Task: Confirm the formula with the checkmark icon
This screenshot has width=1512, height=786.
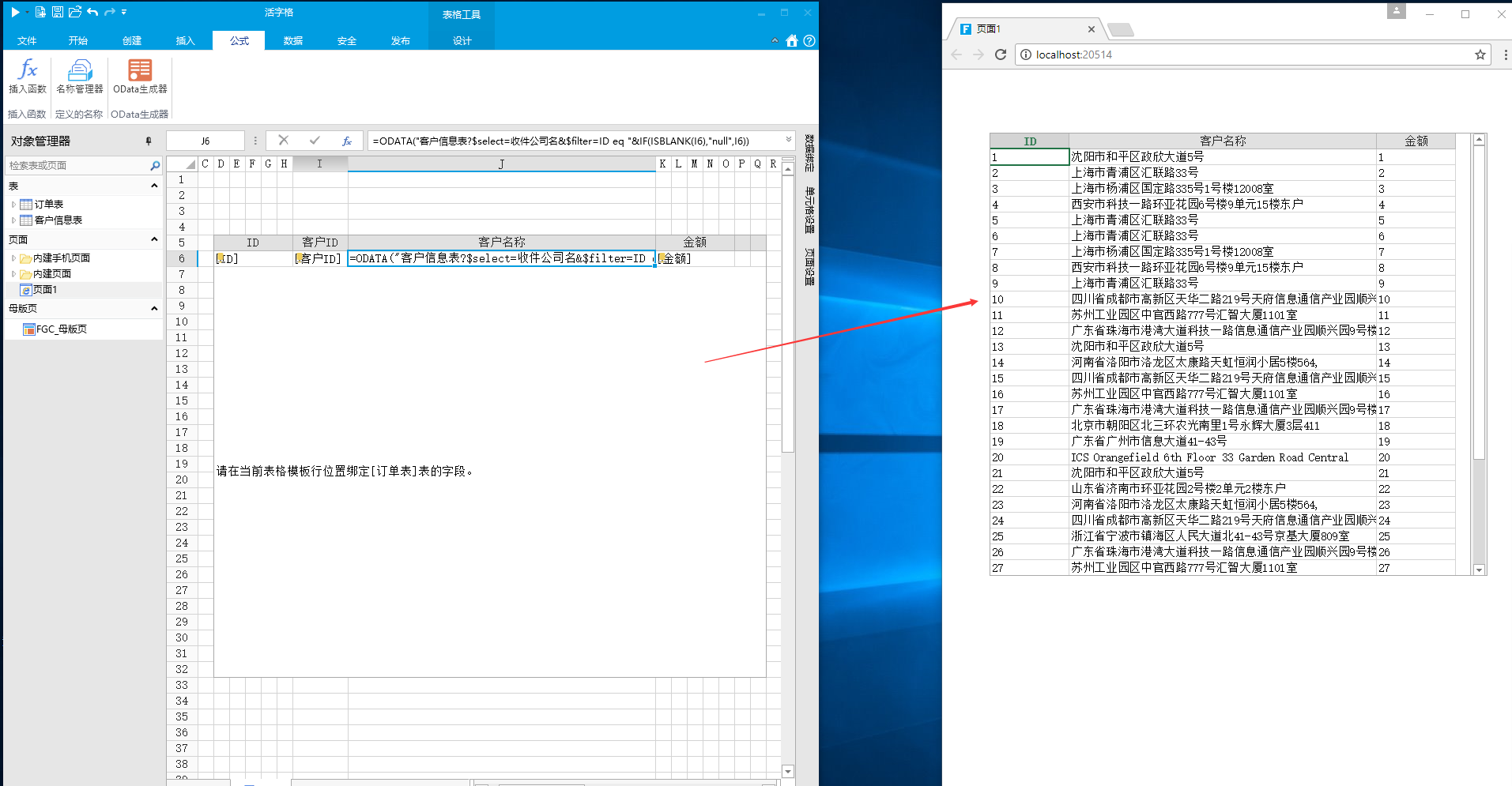Action: (315, 141)
